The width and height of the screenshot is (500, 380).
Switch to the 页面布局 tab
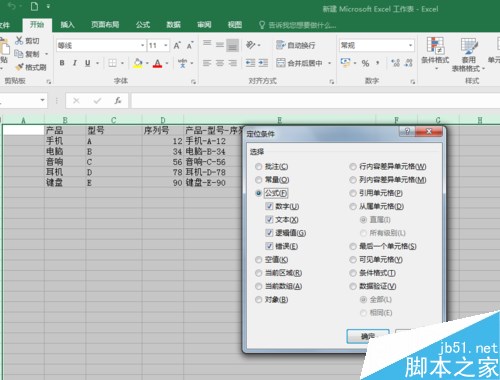[105, 24]
